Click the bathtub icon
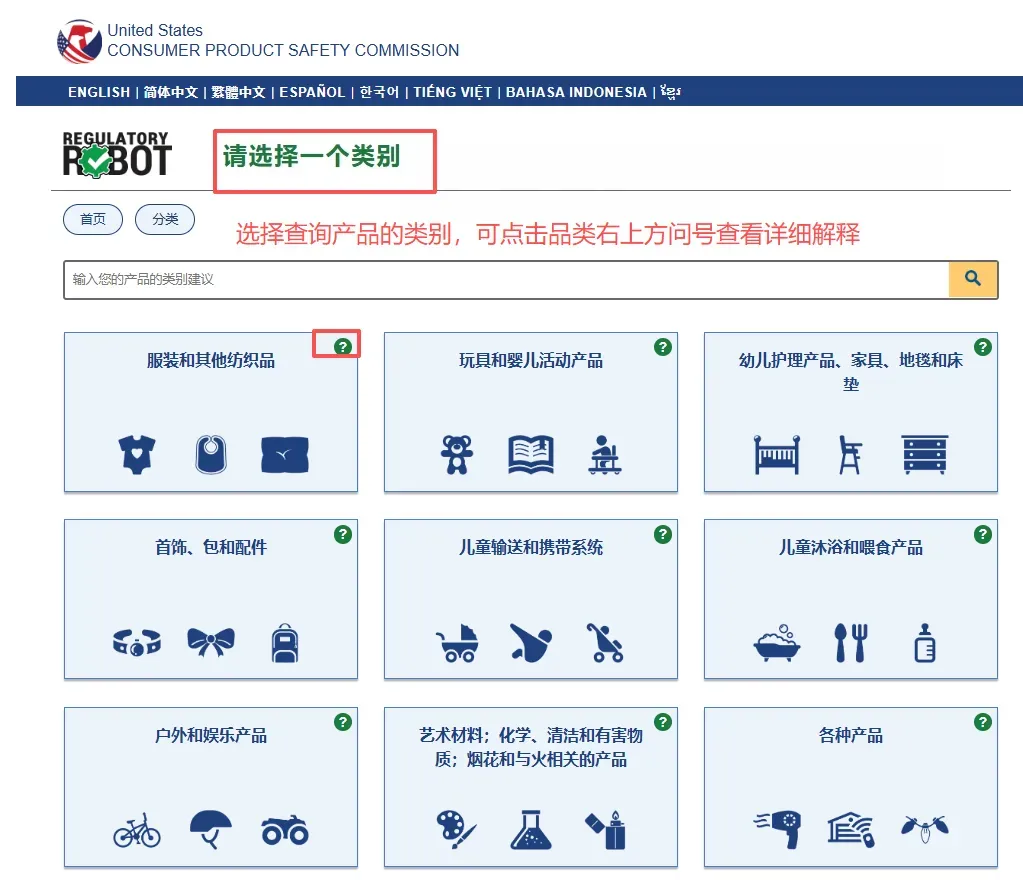Viewport: 1023px width, 882px height. 776,643
